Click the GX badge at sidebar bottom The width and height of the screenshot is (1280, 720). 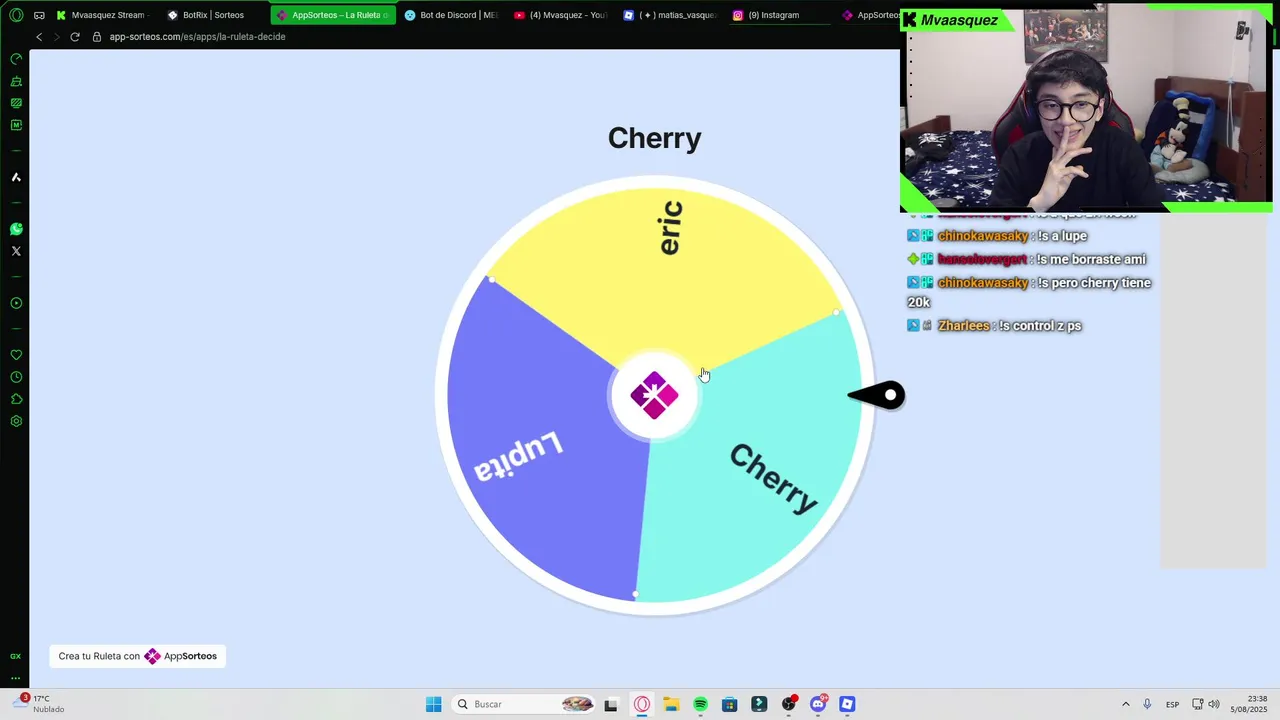tap(16, 656)
